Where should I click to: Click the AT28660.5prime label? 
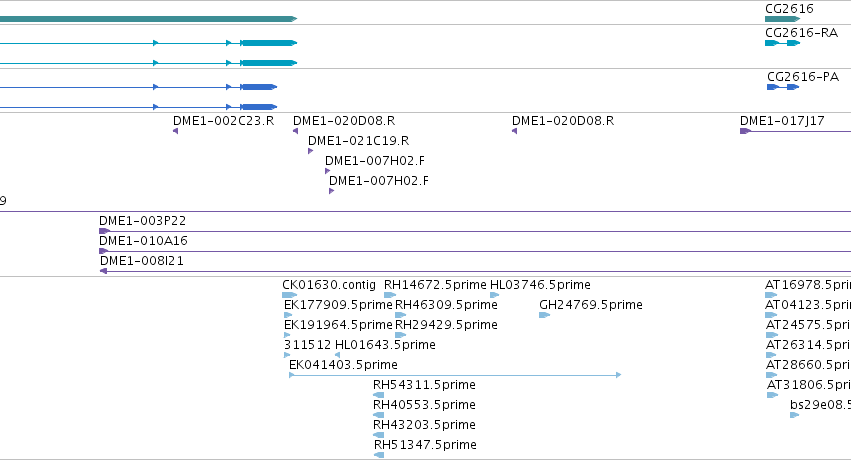tap(808, 365)
